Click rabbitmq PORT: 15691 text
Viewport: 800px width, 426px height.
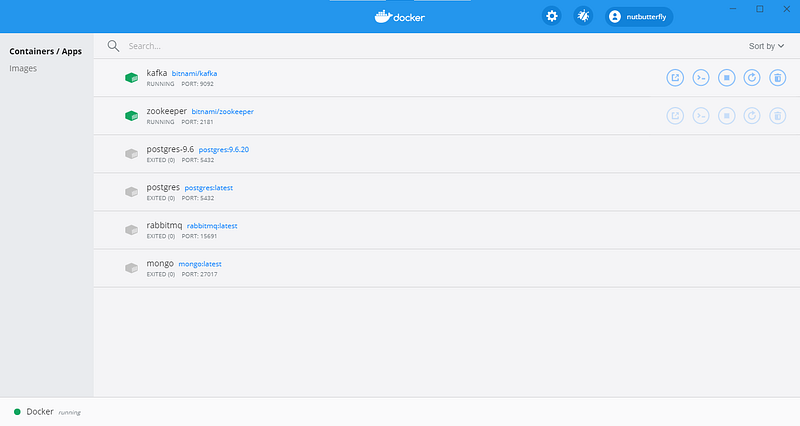pos(199,236)
